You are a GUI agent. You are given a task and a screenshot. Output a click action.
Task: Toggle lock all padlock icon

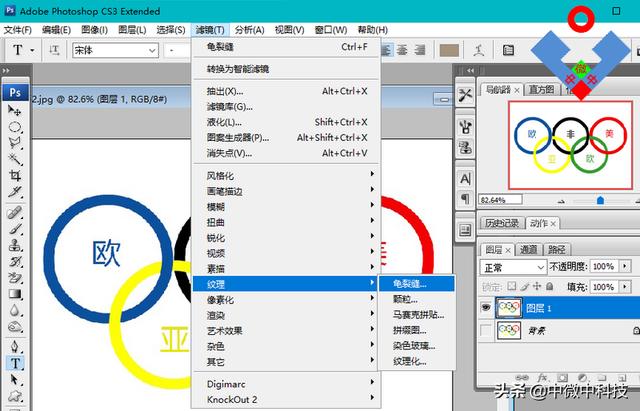pos(549,286)
